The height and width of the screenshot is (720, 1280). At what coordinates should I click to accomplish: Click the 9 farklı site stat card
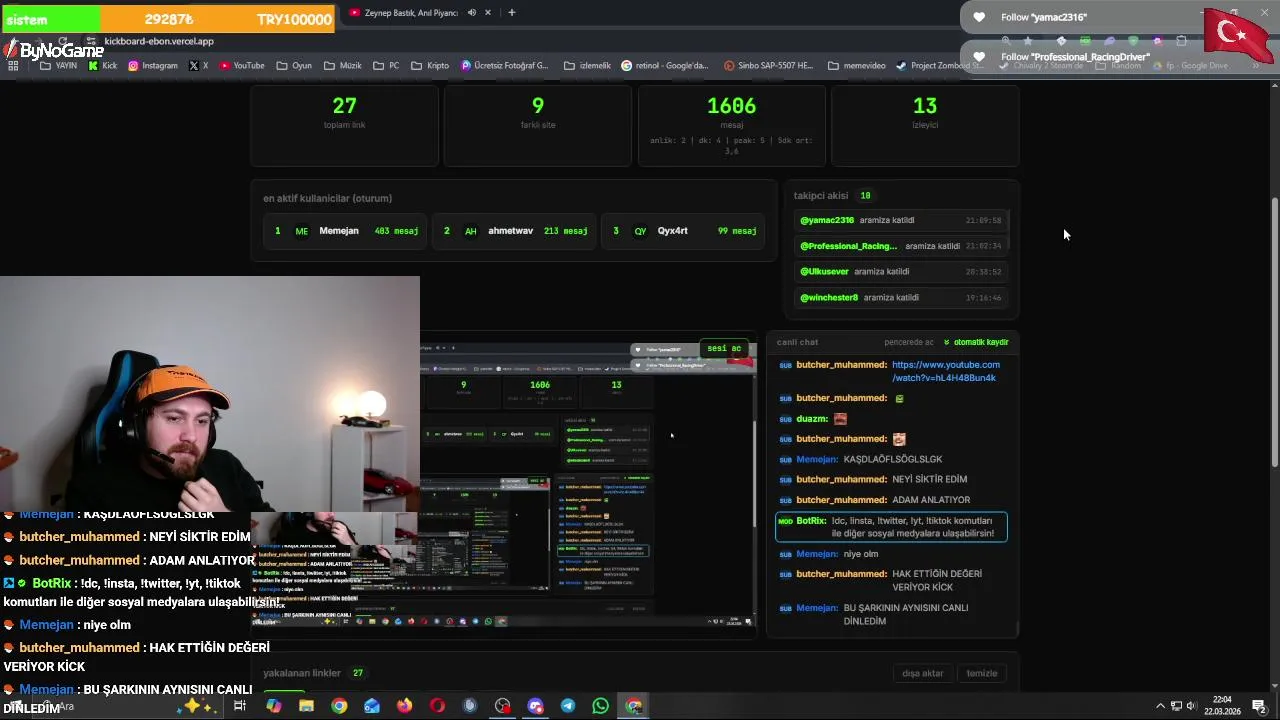click(x=538, y=125)
